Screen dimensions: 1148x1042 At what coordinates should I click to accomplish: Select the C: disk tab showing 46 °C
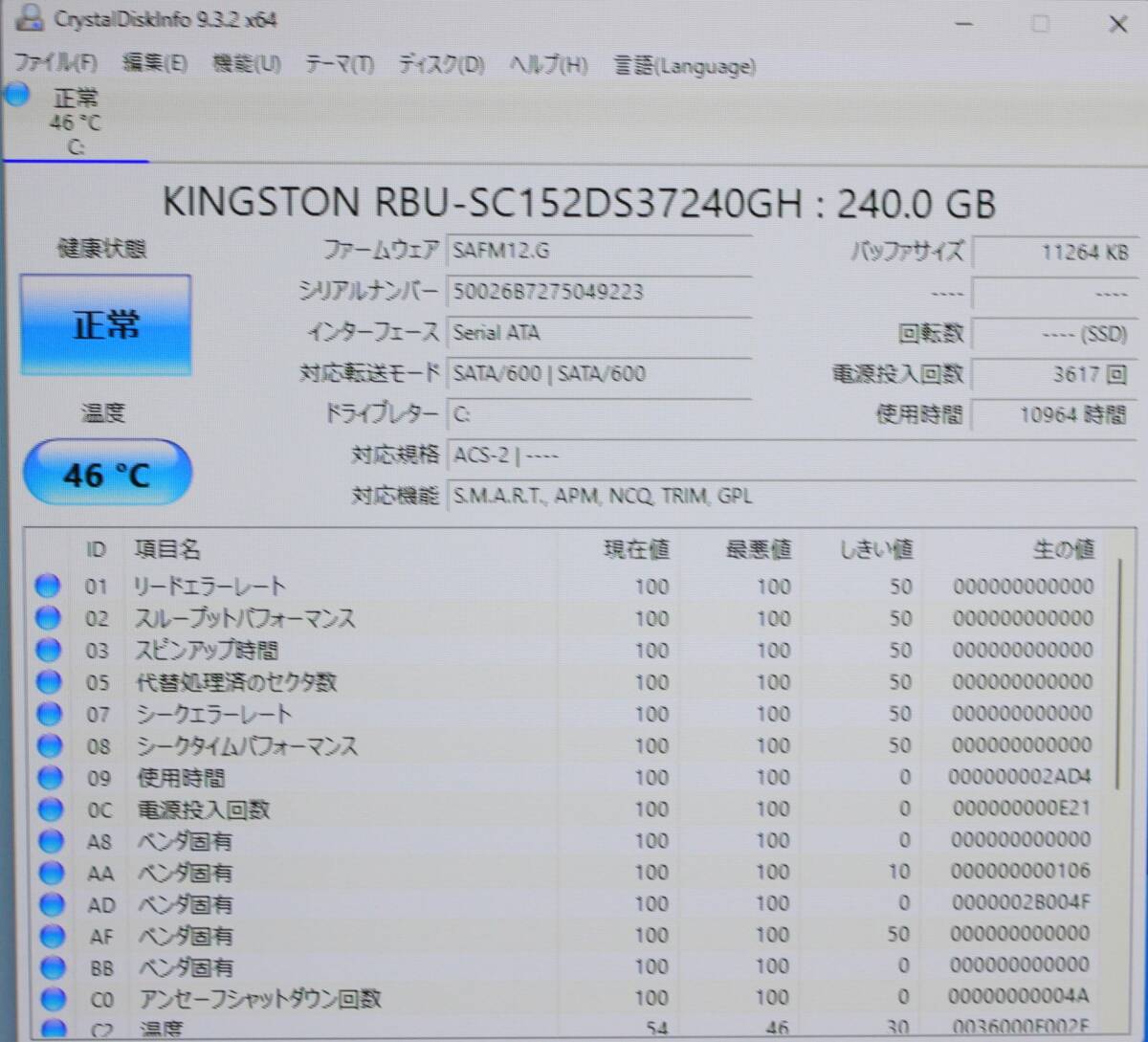pos(75,122)
